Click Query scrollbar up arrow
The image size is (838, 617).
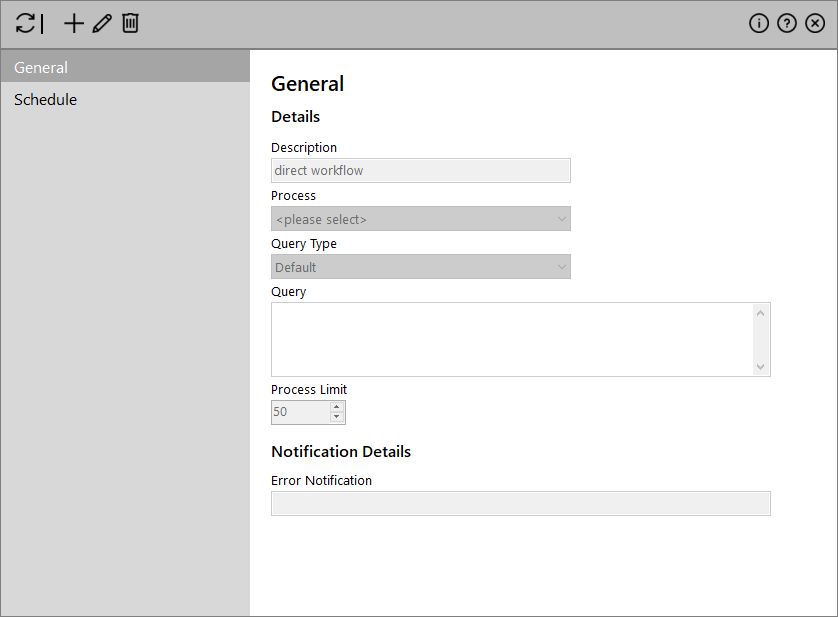coord(761,313)
